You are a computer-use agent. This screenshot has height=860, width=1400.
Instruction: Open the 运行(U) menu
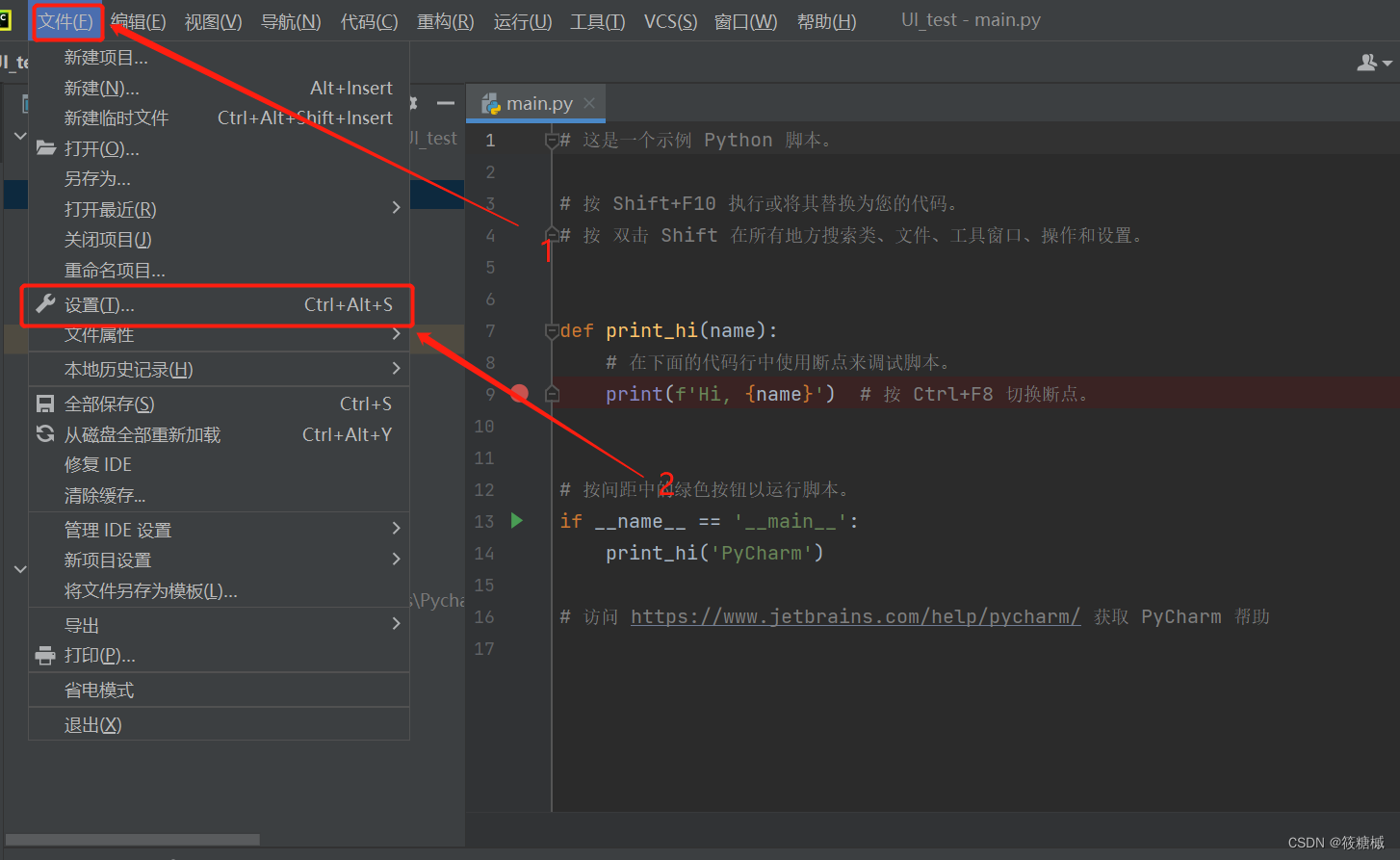(521, 20)
